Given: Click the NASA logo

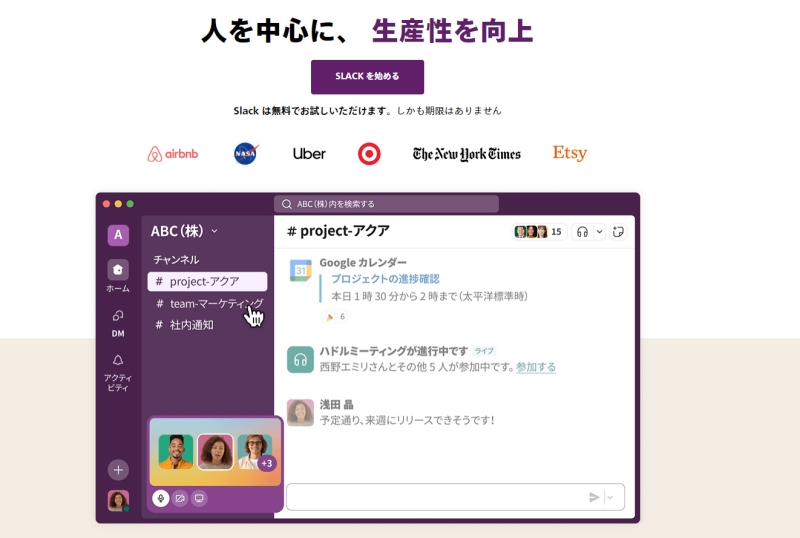Looking at the screenshot, I should [x=246, y=153].
